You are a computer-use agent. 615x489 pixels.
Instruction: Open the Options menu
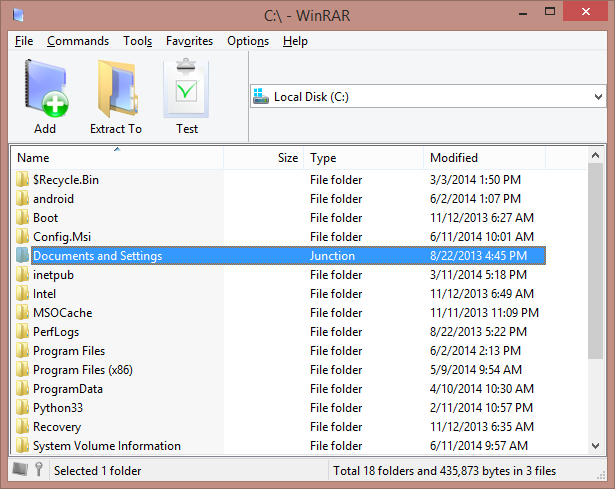248,41
